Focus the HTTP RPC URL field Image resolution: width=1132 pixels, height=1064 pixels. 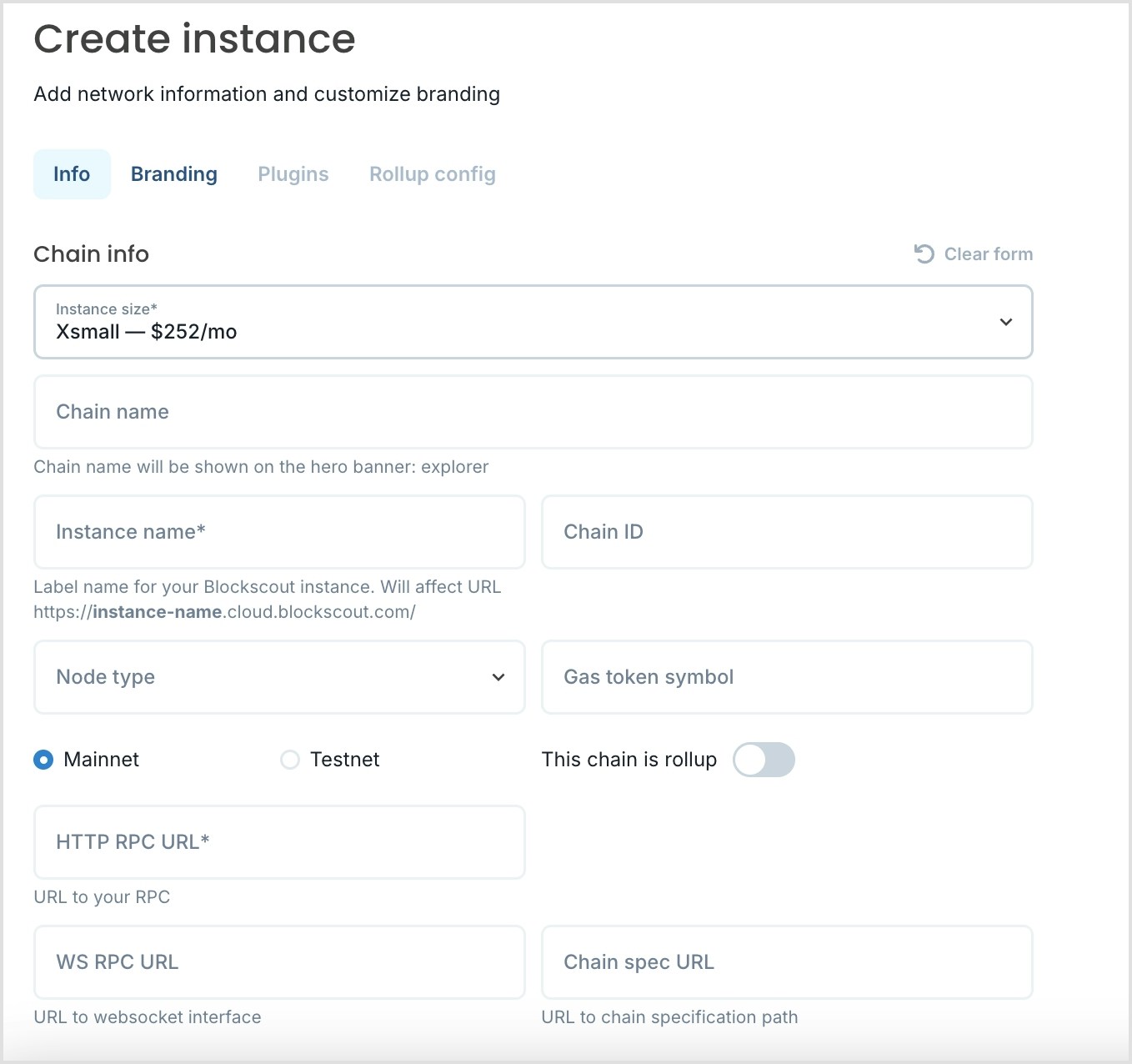click(279, 842)
